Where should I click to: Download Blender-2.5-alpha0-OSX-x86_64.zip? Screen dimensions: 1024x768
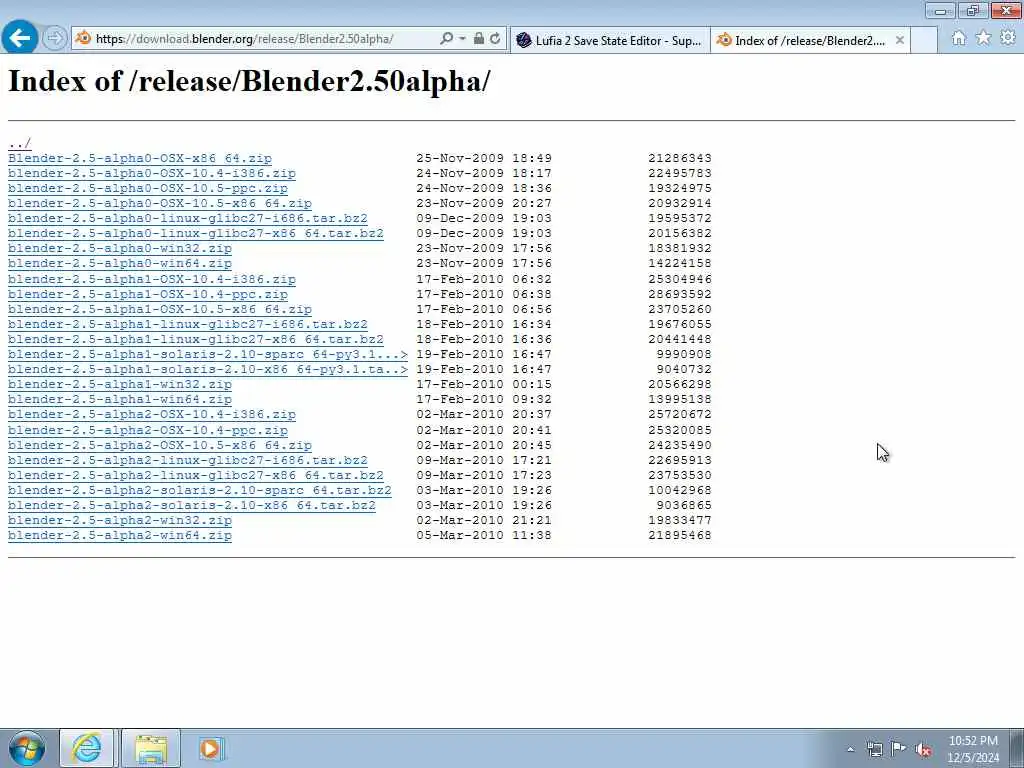click(140, 158)
